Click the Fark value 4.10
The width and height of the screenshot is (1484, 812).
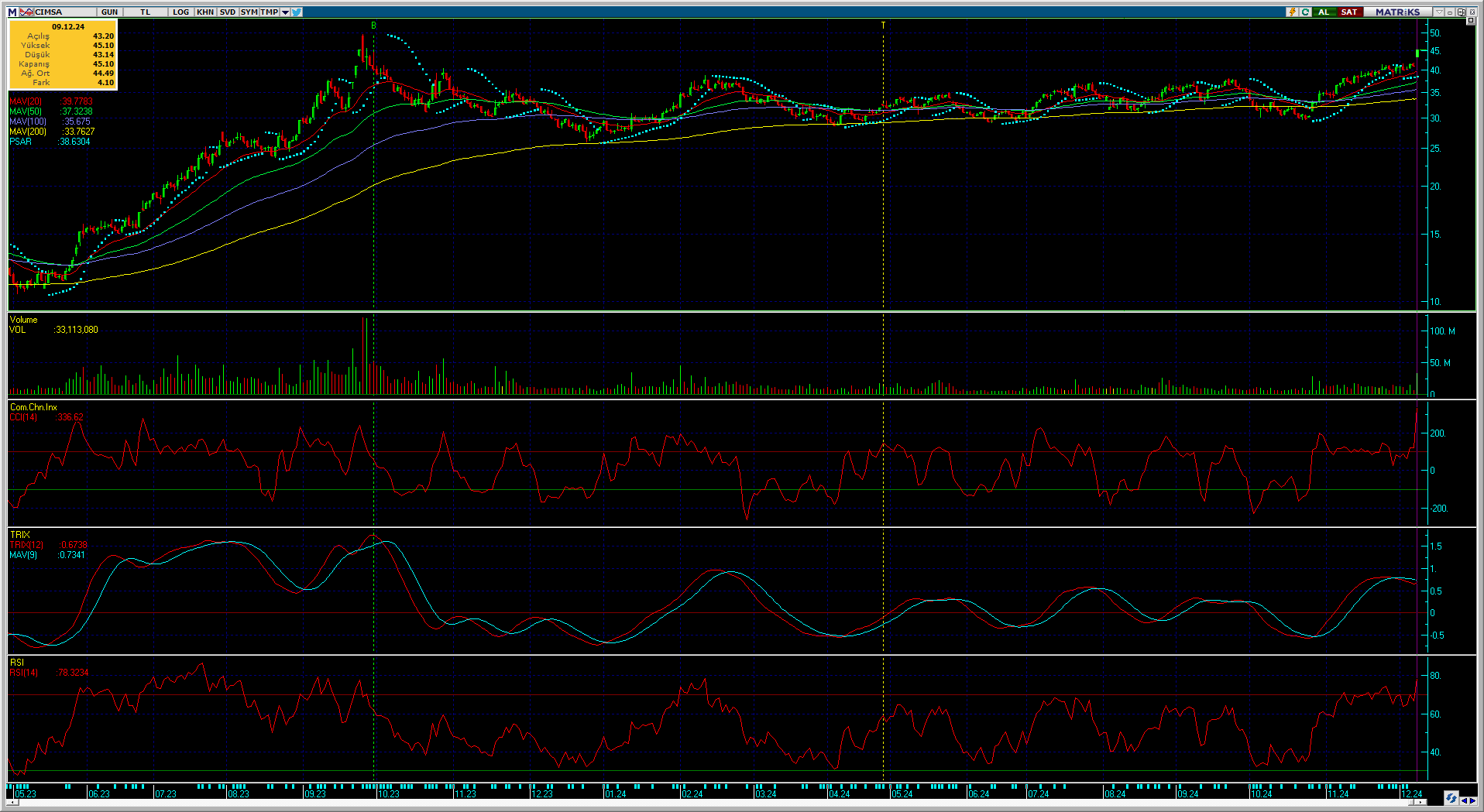(106, 83)
